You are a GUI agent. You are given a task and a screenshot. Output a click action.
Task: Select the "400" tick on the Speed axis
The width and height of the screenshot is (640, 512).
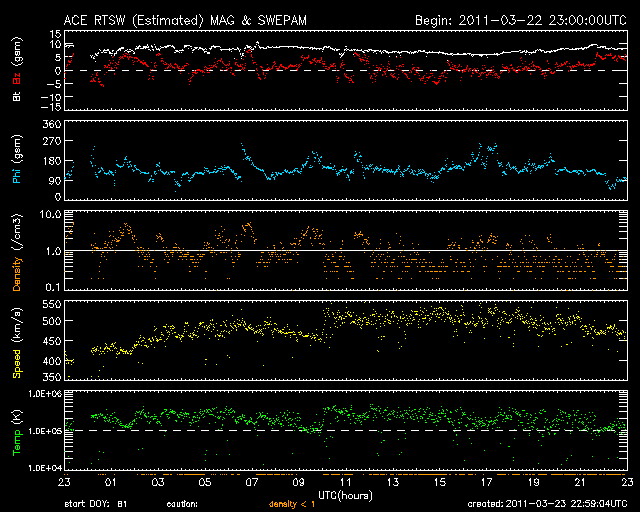(52, 361)
